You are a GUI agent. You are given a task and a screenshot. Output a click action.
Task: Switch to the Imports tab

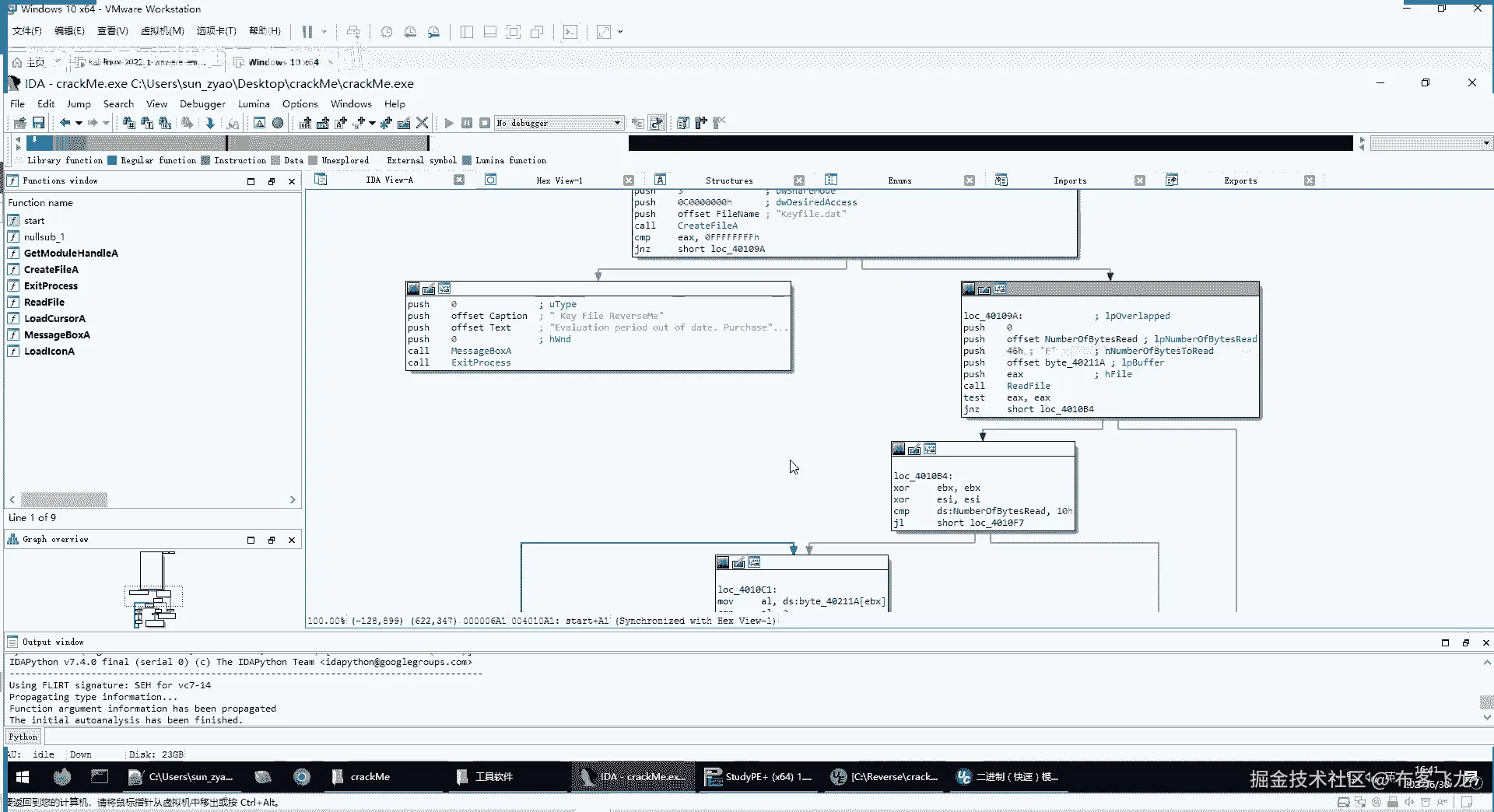pyautogui.click(x=1070, y=180)
